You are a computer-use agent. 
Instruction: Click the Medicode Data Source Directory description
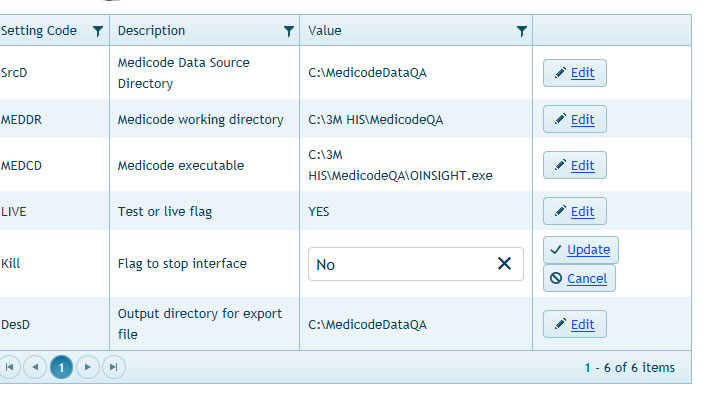point(183,73)
